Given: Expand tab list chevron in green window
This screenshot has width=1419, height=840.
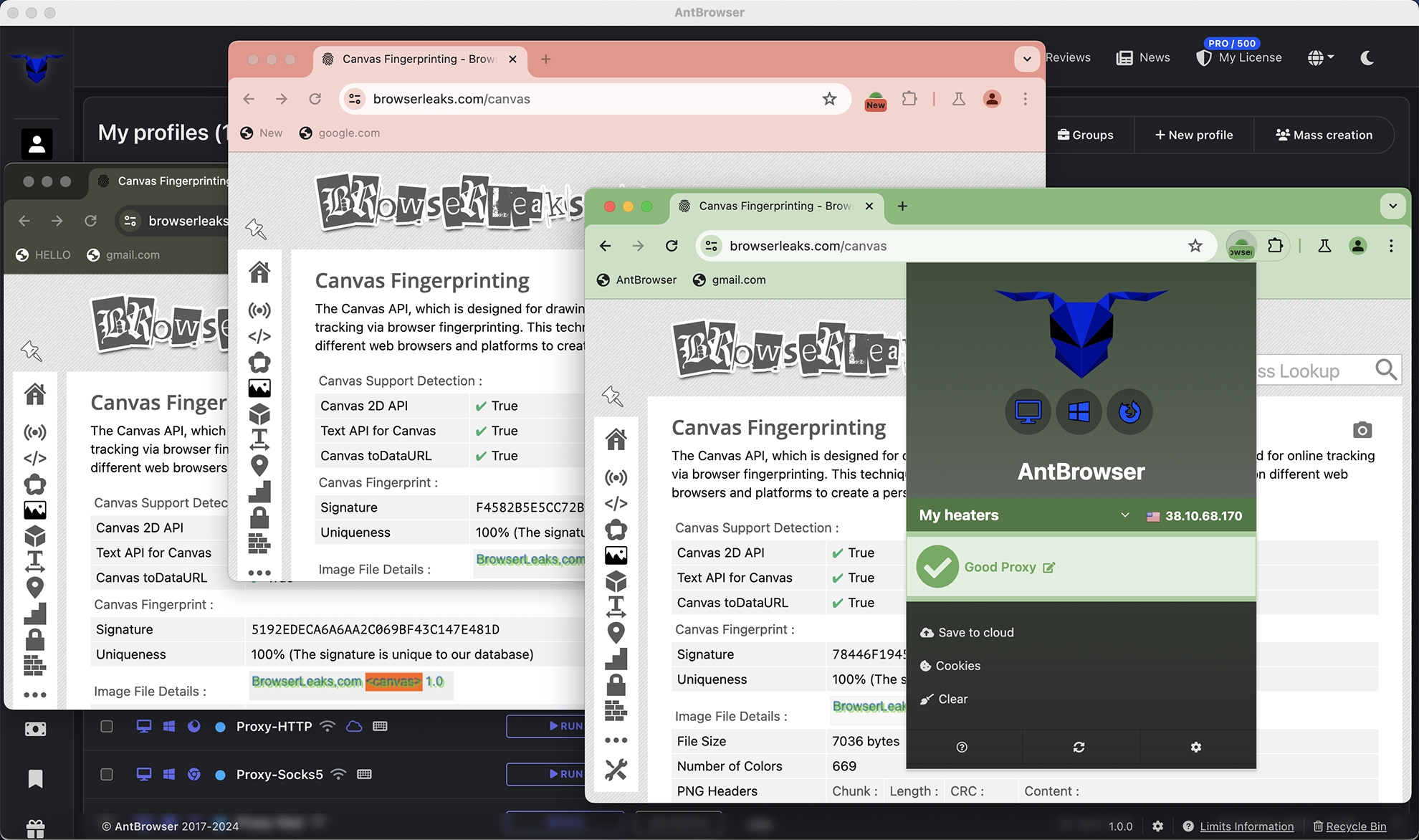Looking at the screenshot, I should click(1392, 206).
